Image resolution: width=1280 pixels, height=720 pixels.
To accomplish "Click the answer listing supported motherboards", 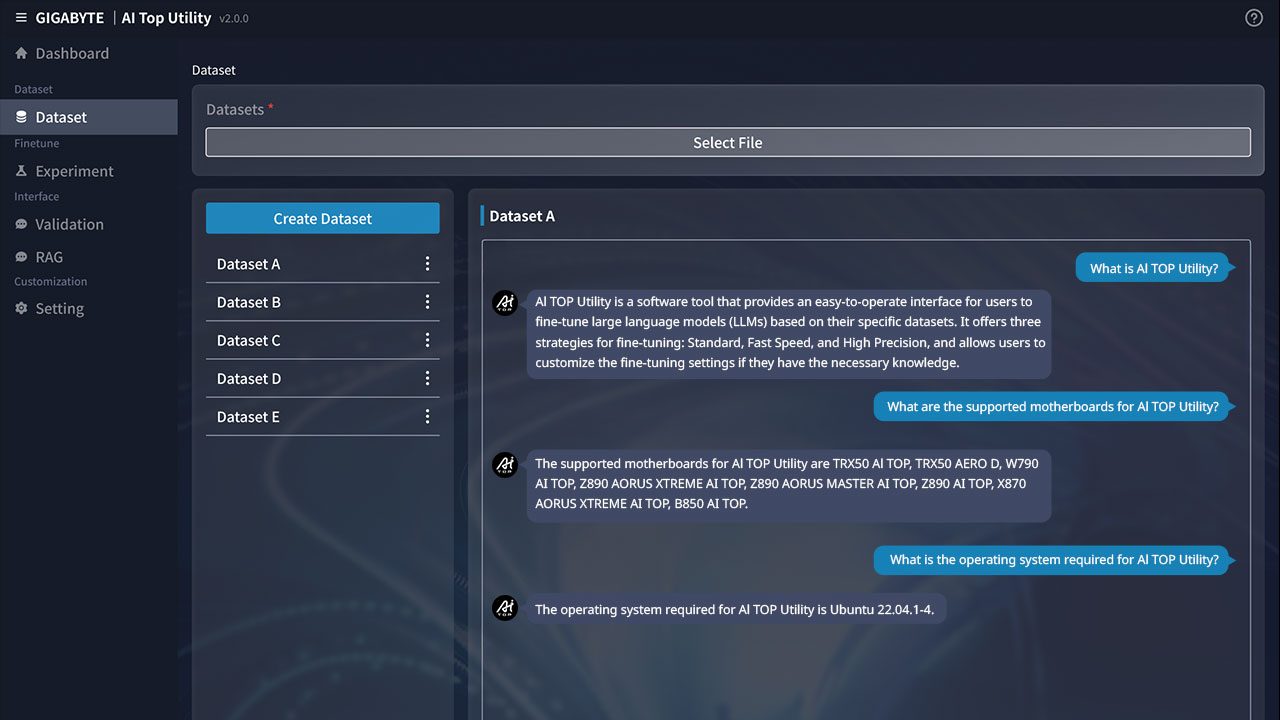I will [x=789, y=484].
